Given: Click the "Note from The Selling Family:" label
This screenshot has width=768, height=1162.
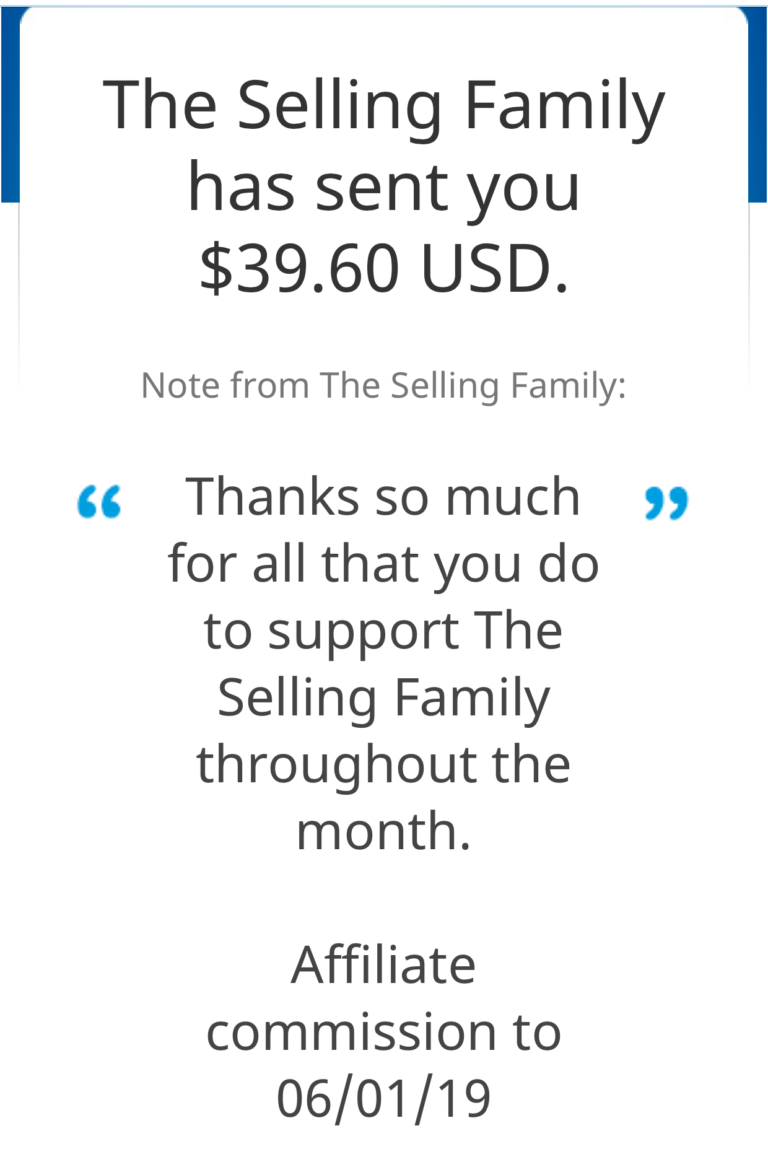Looking at the screenshot, I should tap(383, 386).
